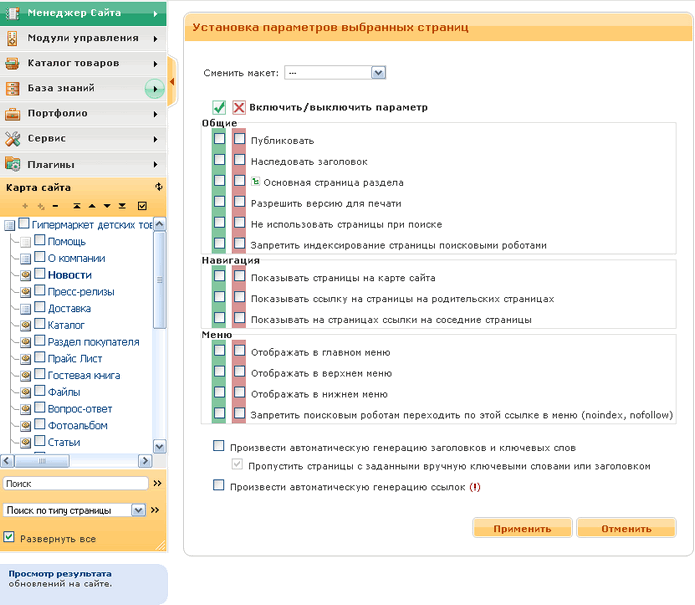Open the Модули управления menu
Image resolution: width=695 pixels, height=605 pixels.
82,38
